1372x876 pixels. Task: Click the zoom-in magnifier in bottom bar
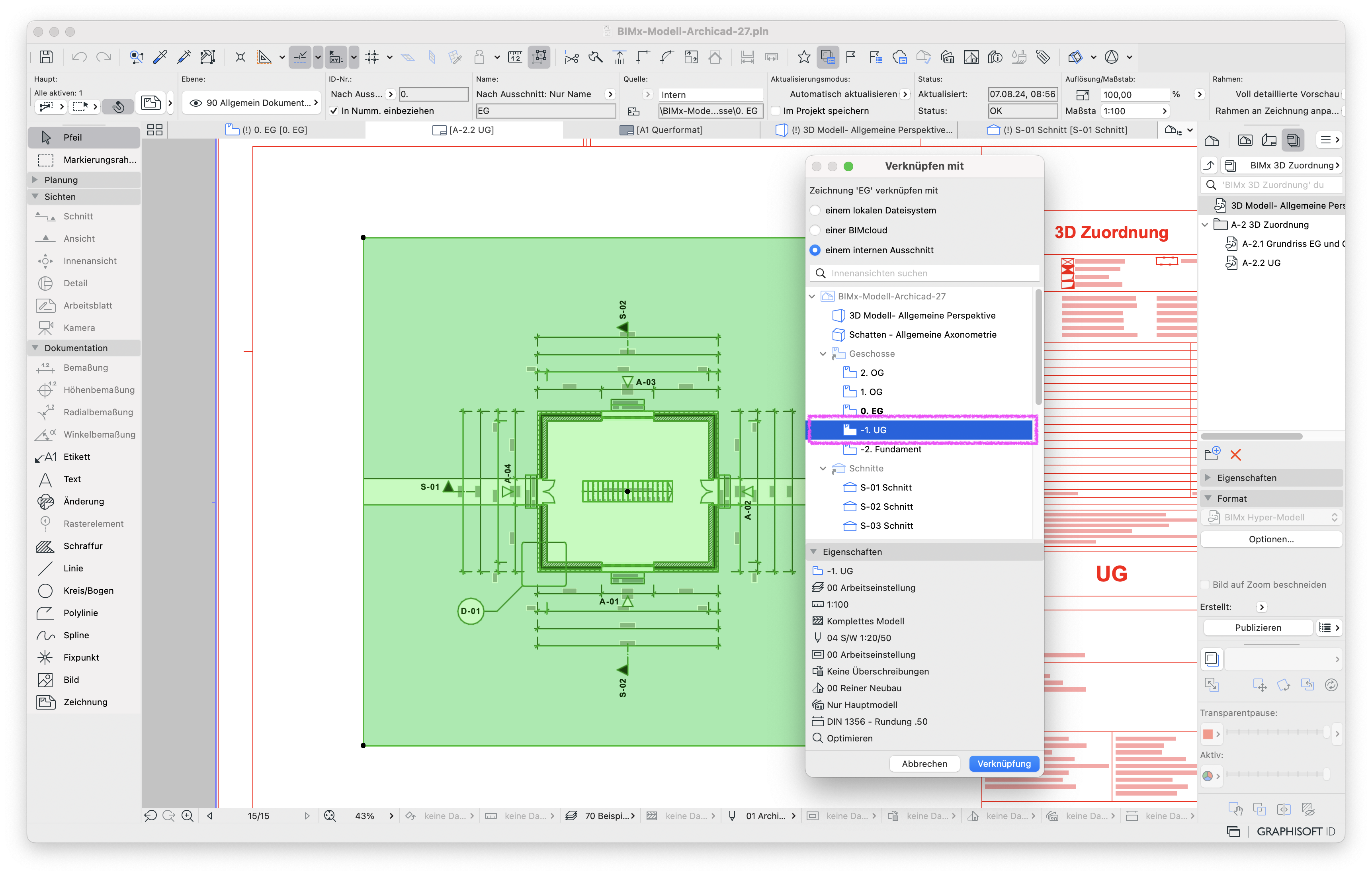tap(188, 815)
